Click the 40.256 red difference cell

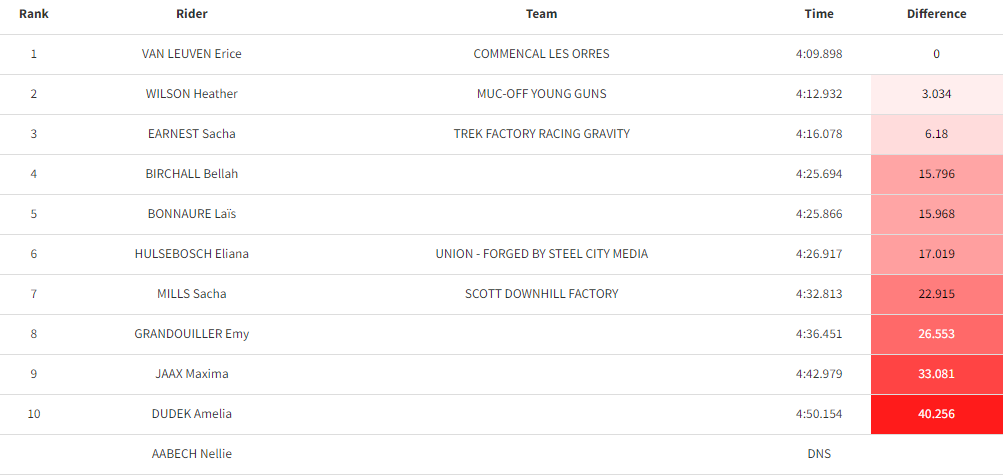[x=936, y=414]
